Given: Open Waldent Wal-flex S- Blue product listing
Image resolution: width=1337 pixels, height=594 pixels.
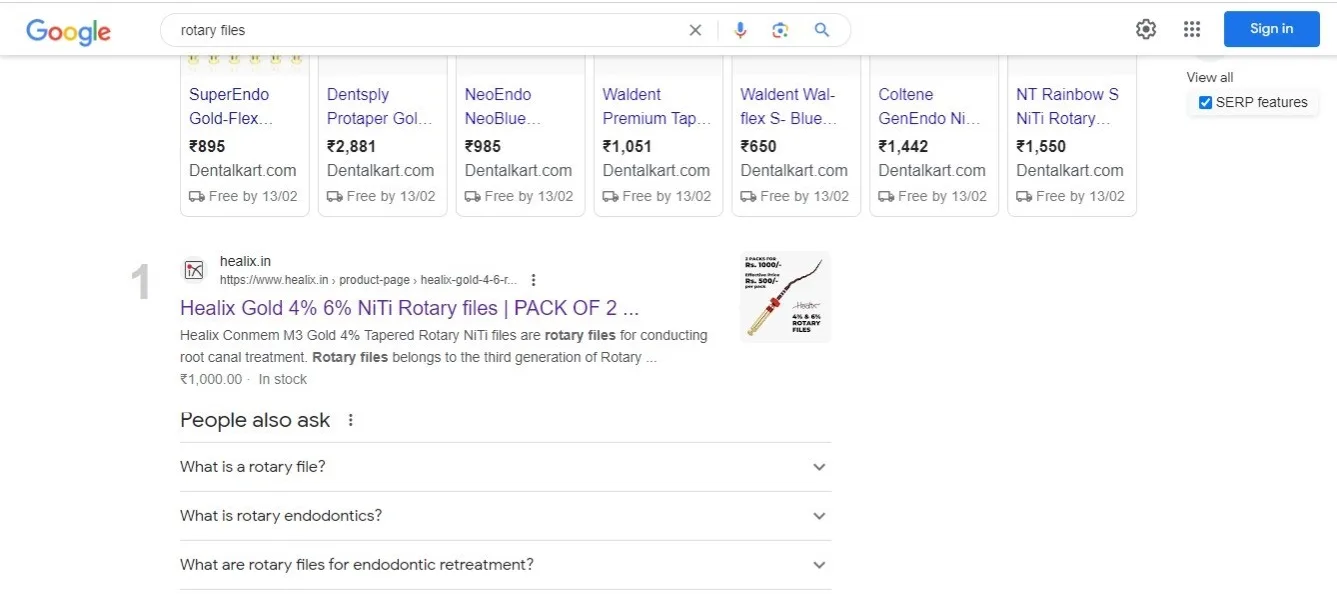Looking at the screenshot, I should (x=788, y=106).
